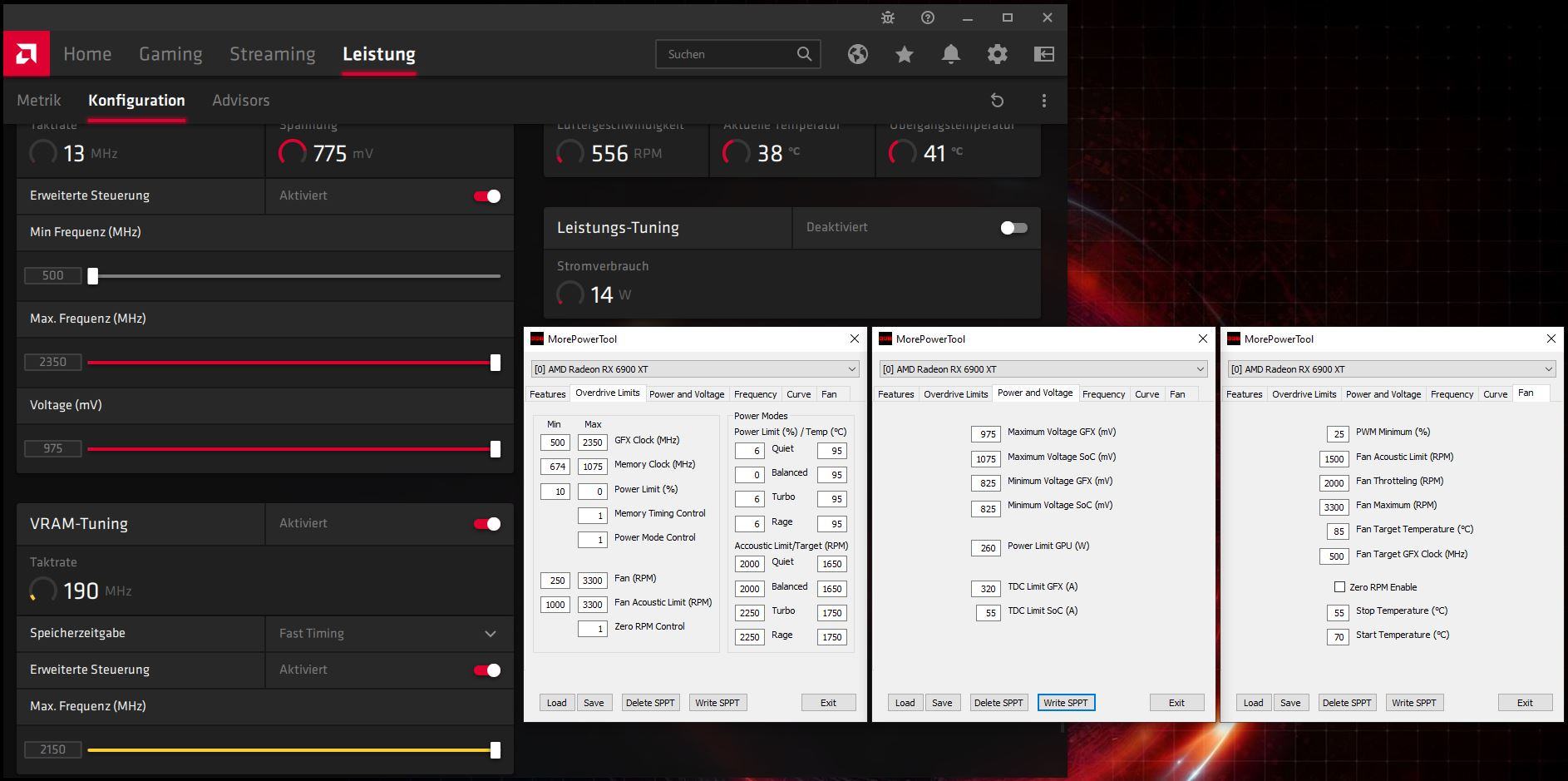Click the AMD logo icon
Viewport: 1568px width, 781px height.
coord(27,54)
